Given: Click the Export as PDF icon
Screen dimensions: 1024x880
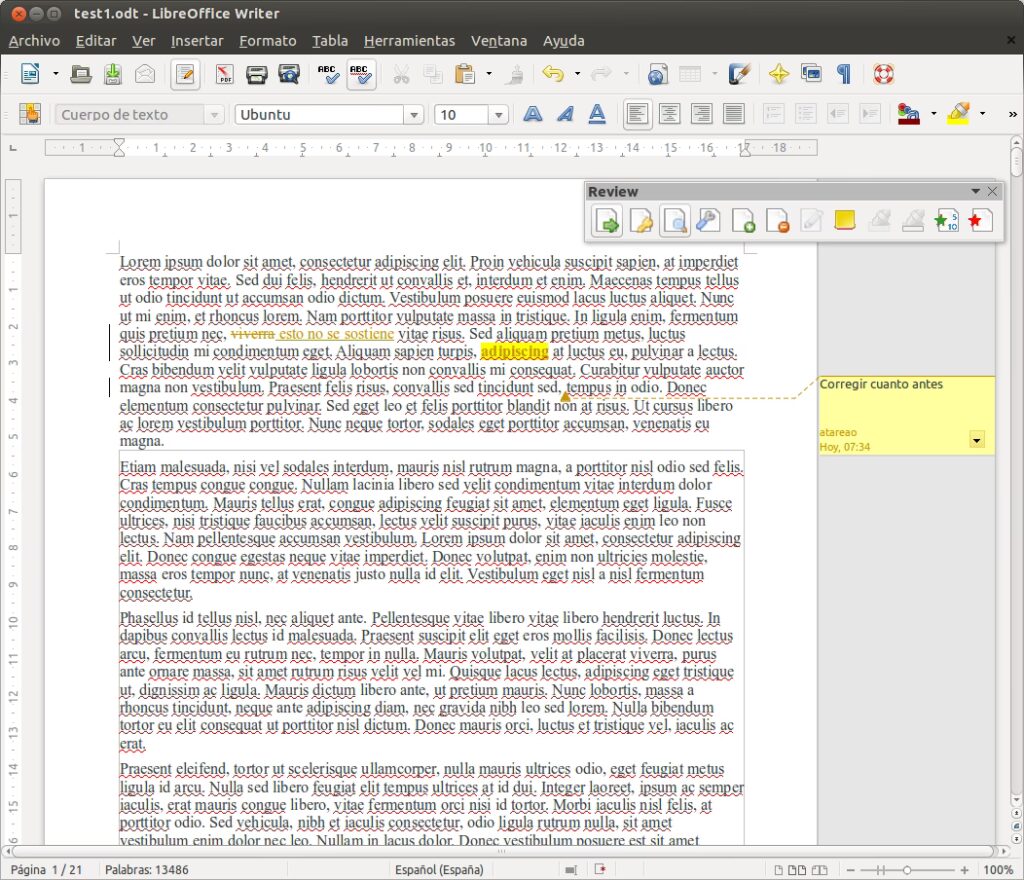Looking at the screenshot, I should pos(225,74).
